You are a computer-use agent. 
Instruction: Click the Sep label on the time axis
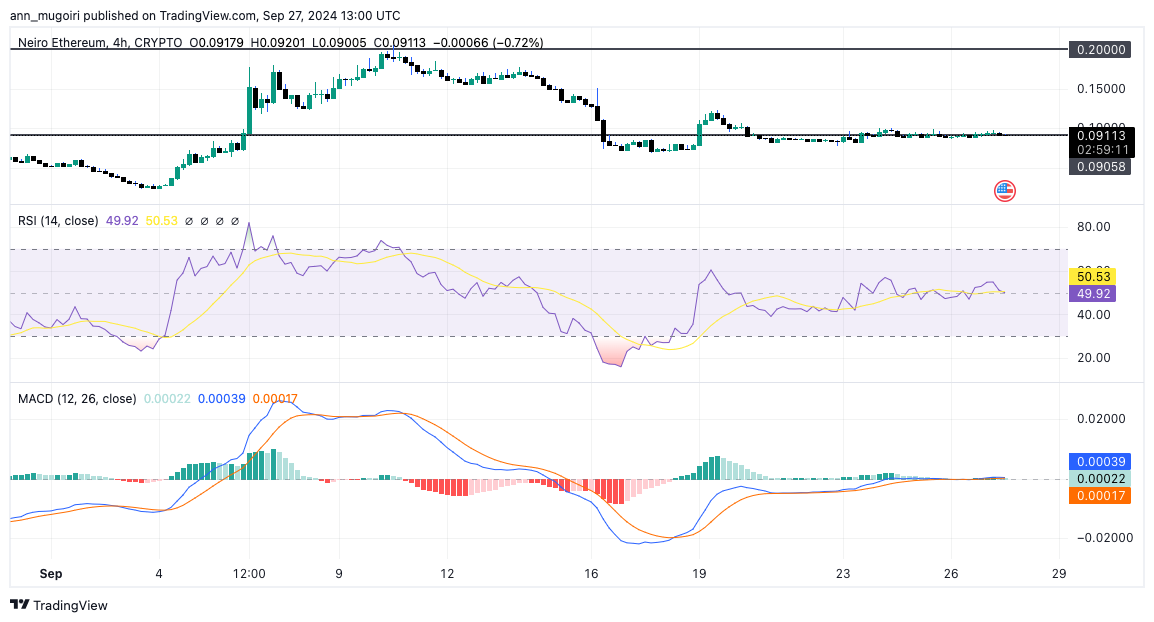(50, 574)
